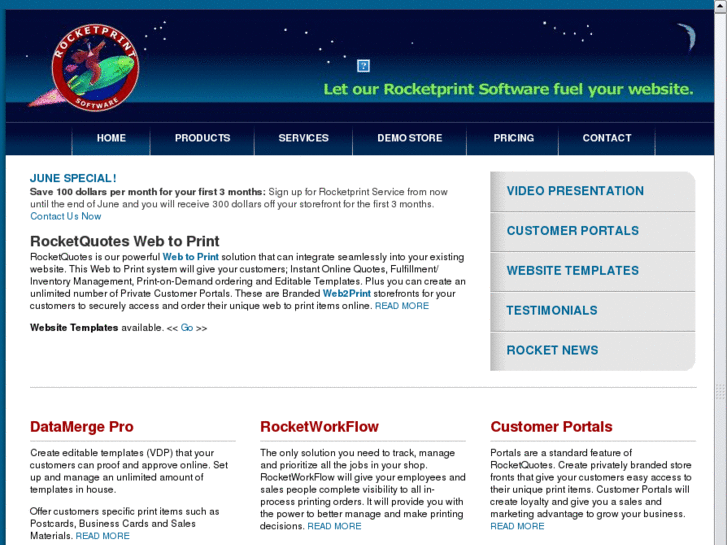Click the vertical scrollbar on the right

[721, 278]
